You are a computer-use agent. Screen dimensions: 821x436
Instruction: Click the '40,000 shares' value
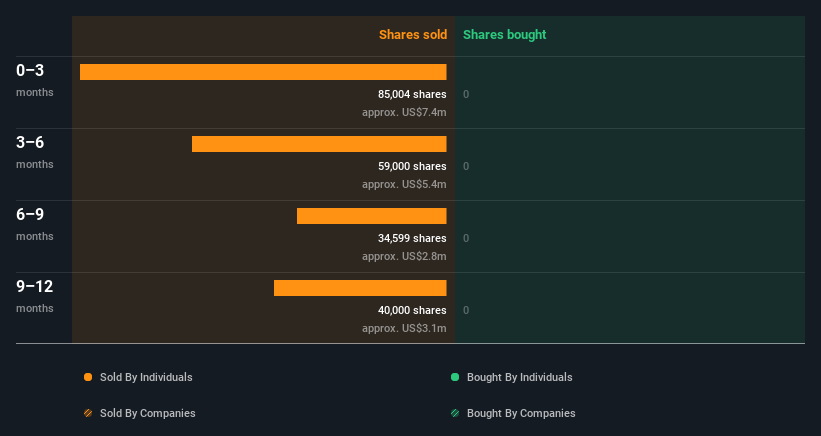click(x=412, y=310)
